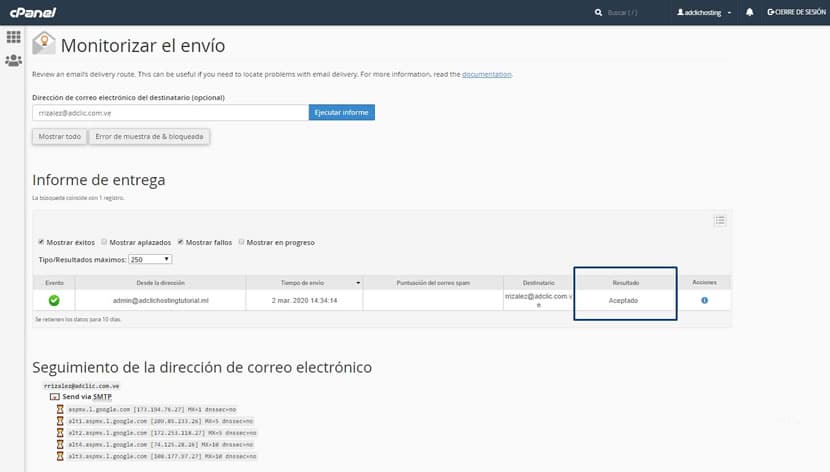The height and width of the screenshot is (472, 830).
Task: Click sort arrow on Tiempo de envío column
Action: (x=358, y=283)
